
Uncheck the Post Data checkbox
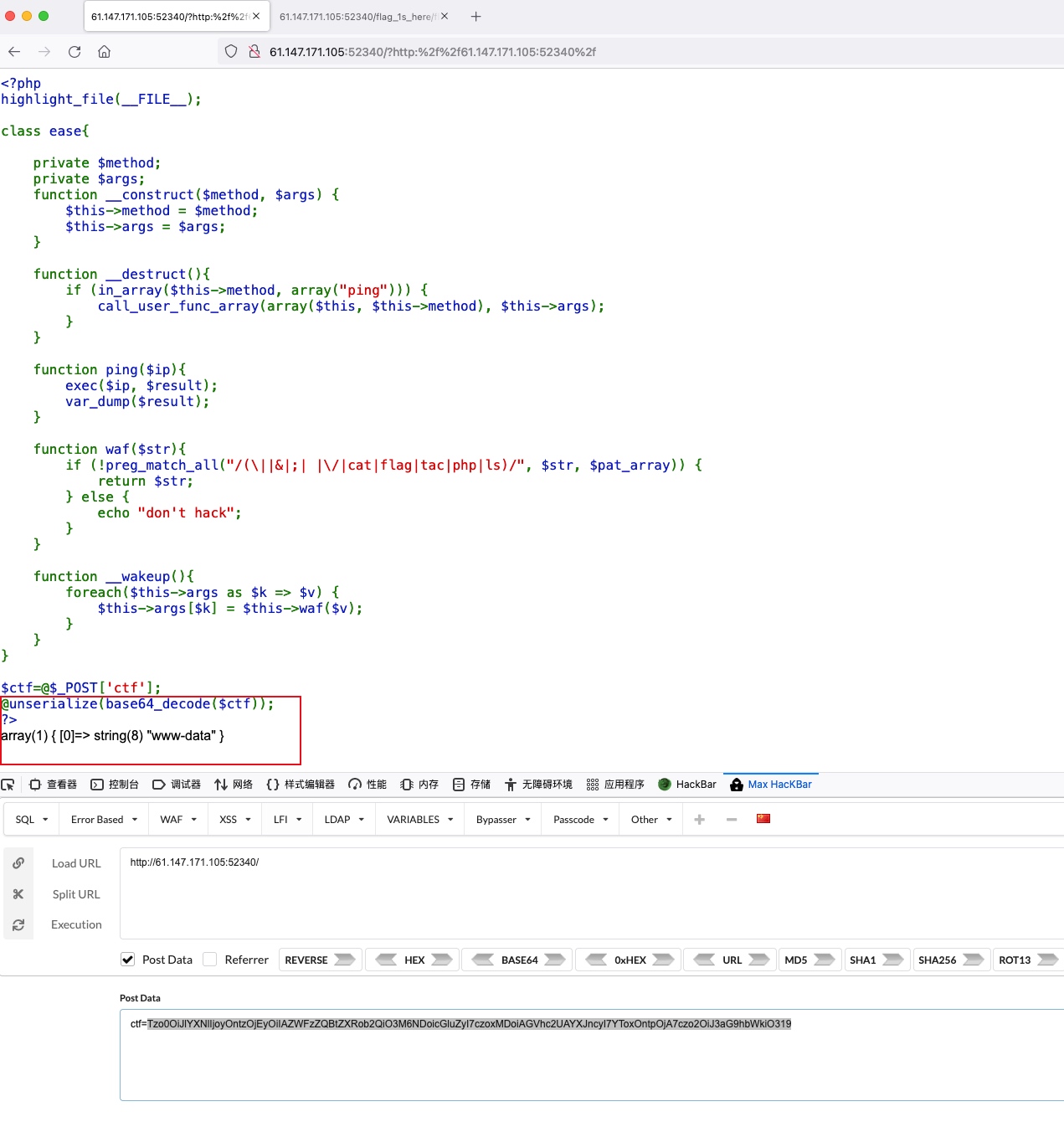[127, 960]
